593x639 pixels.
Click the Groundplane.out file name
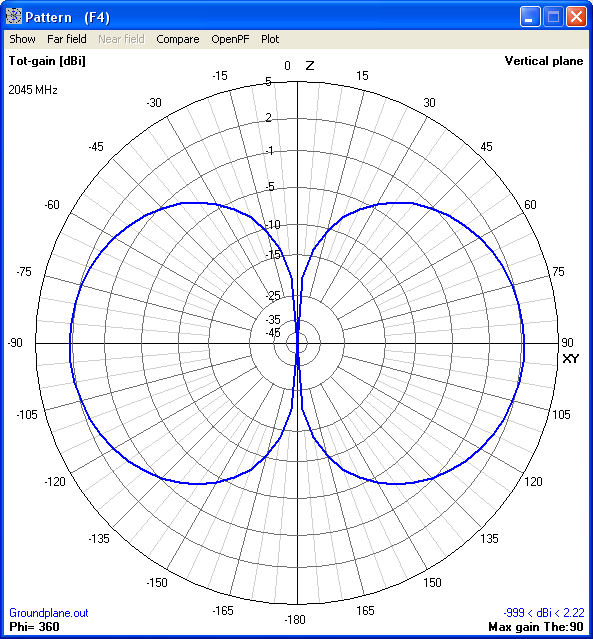(49, 613)
